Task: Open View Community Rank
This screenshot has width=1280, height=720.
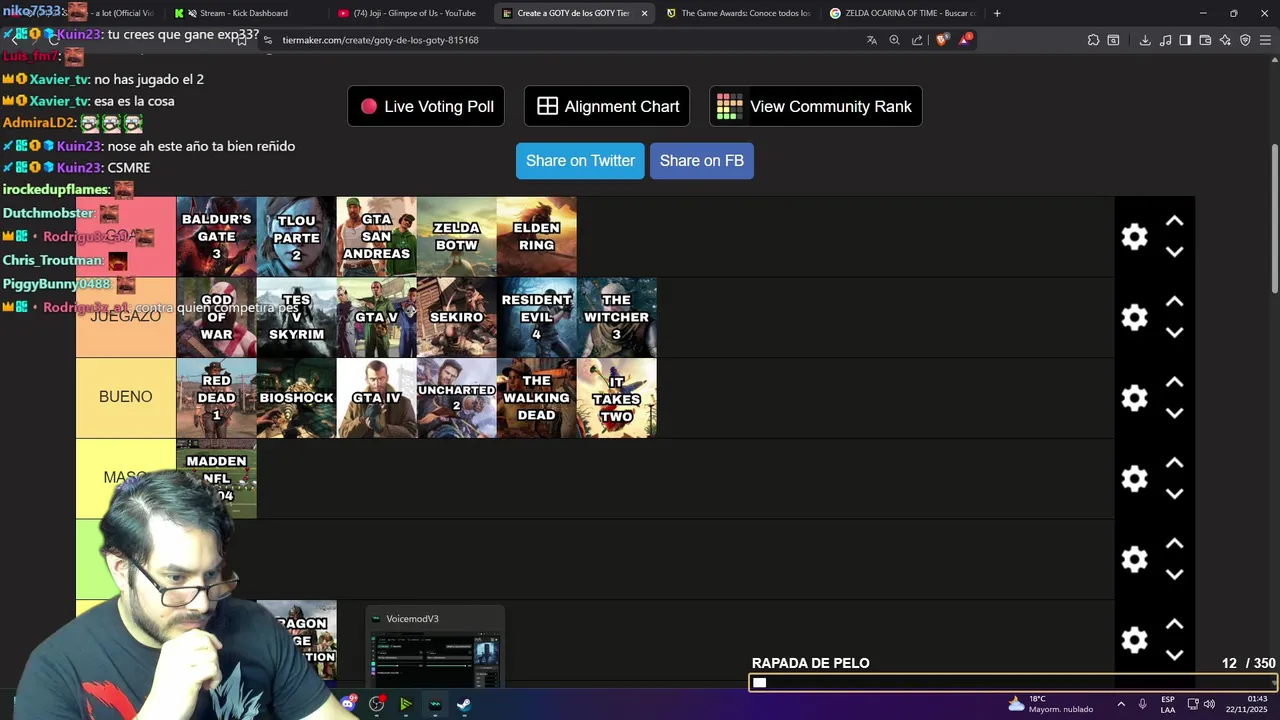Action: [816, 106]
